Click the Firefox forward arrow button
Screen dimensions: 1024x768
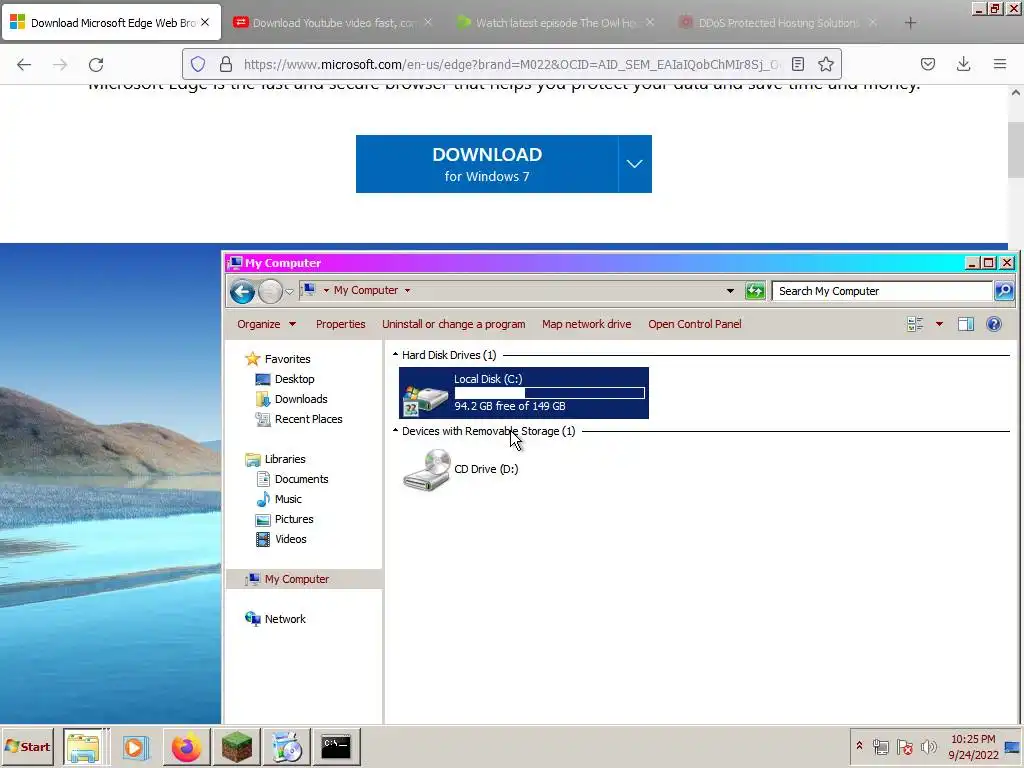[60, 64]
